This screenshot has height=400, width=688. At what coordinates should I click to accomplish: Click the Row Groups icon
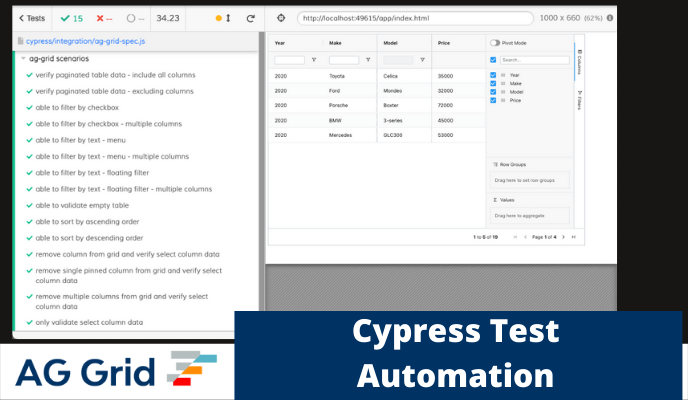click(x=495, y=164)
